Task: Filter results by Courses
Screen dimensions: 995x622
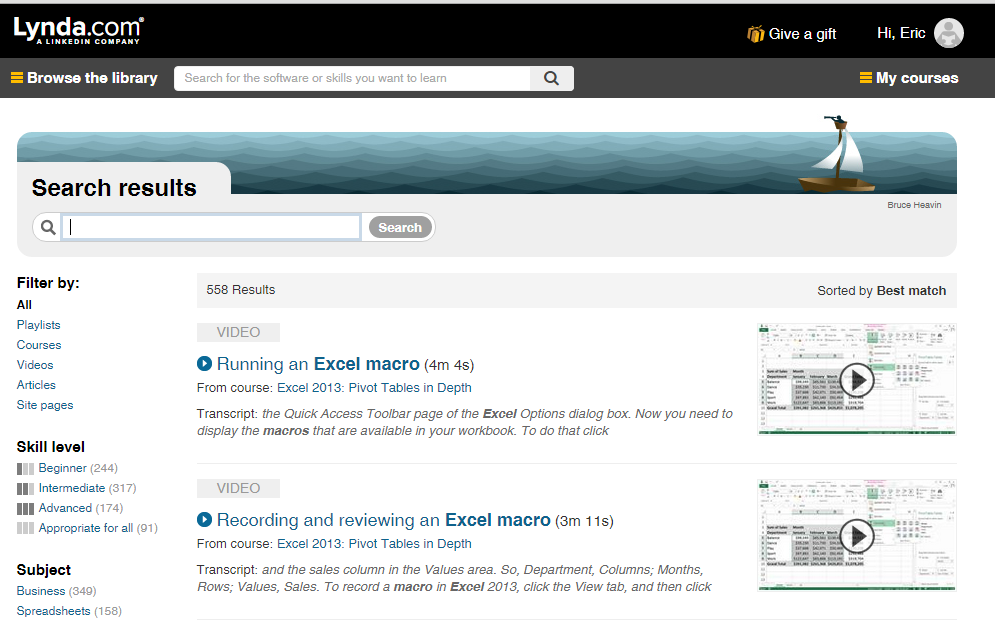Action: coord(39,345)
